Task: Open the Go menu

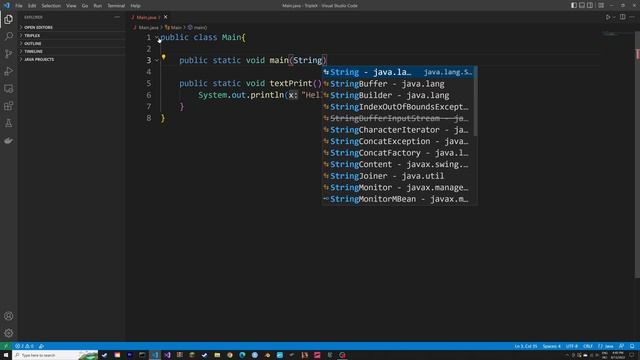Action: pos(85,6)
